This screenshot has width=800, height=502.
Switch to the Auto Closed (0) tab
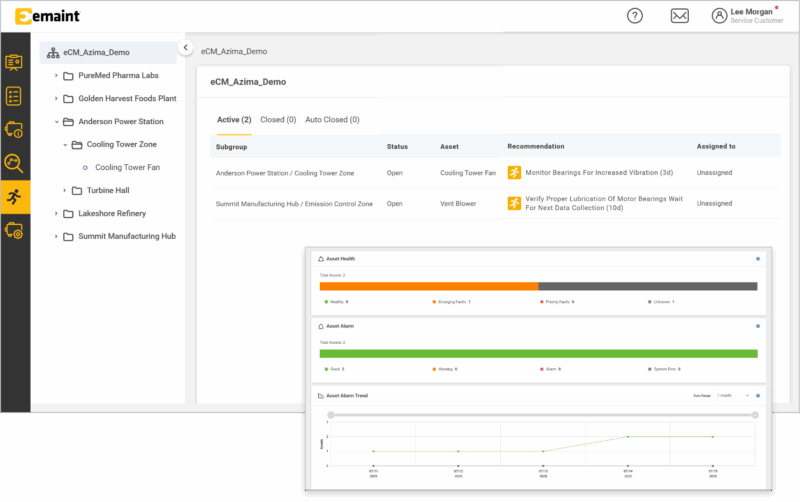tap(332, 120)
